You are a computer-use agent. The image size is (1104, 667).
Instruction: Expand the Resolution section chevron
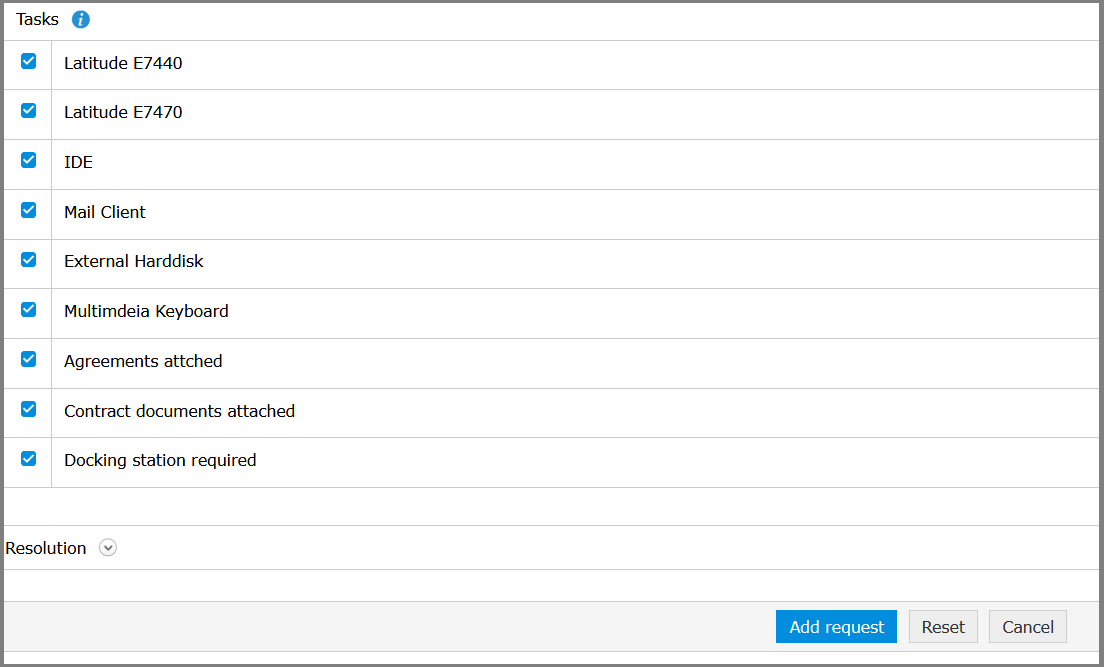[108, 548]
